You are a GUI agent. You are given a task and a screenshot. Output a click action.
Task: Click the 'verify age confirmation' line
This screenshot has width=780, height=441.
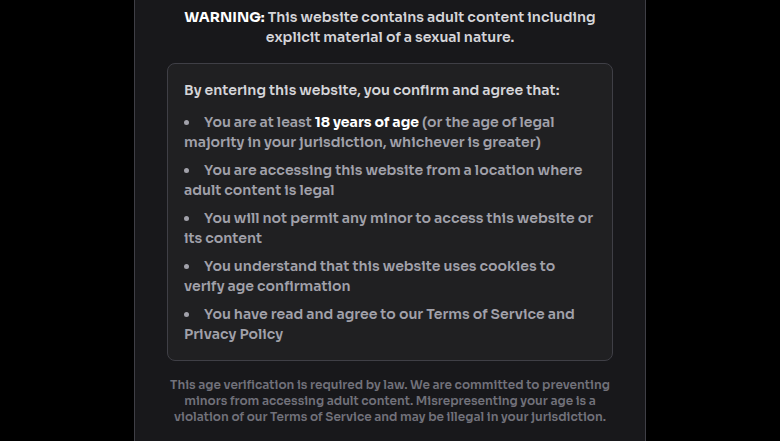pyautogui.click(x=267, y=286)
